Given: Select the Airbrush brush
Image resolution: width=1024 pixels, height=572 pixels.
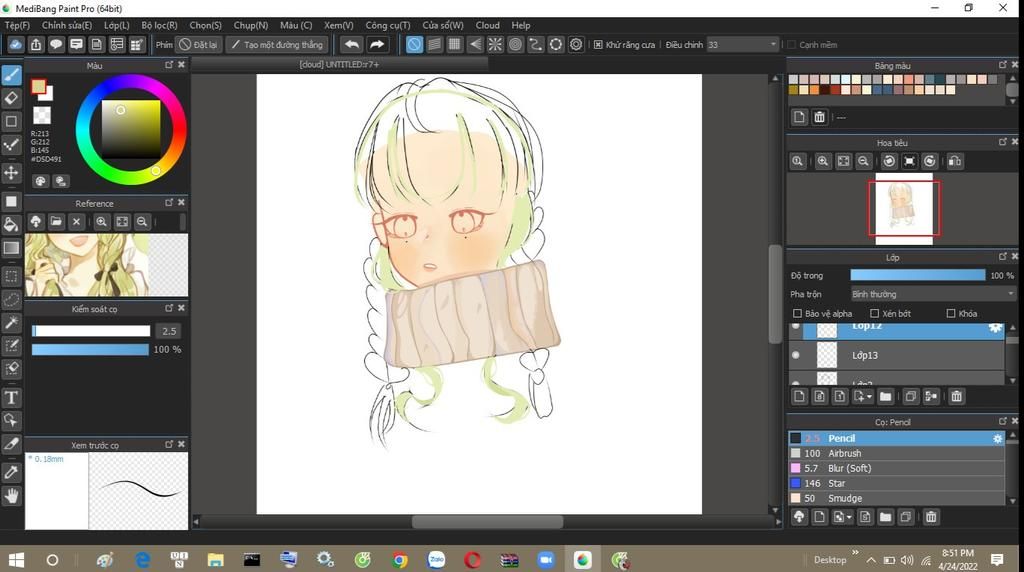Looking at the screenshot, I should pyautogui.click(x=896, y=453).
